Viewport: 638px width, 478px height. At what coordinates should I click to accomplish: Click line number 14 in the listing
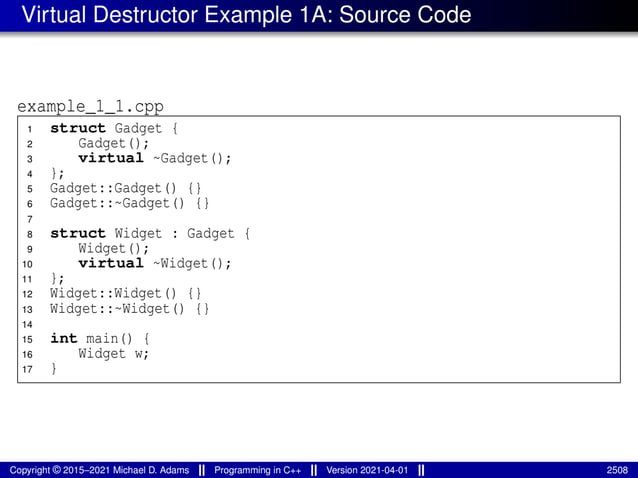pyautogui.click(x=27, y=324)
